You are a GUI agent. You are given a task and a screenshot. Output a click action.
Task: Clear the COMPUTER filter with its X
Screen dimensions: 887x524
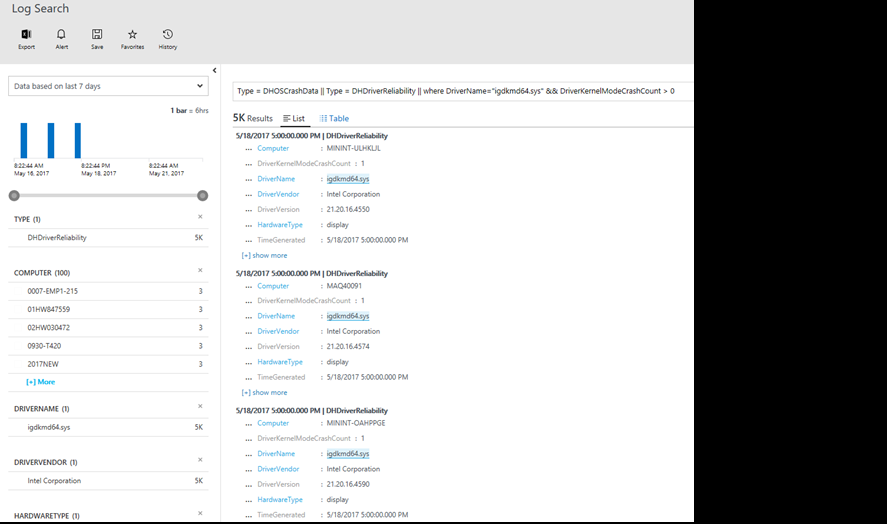click(200, 270)
